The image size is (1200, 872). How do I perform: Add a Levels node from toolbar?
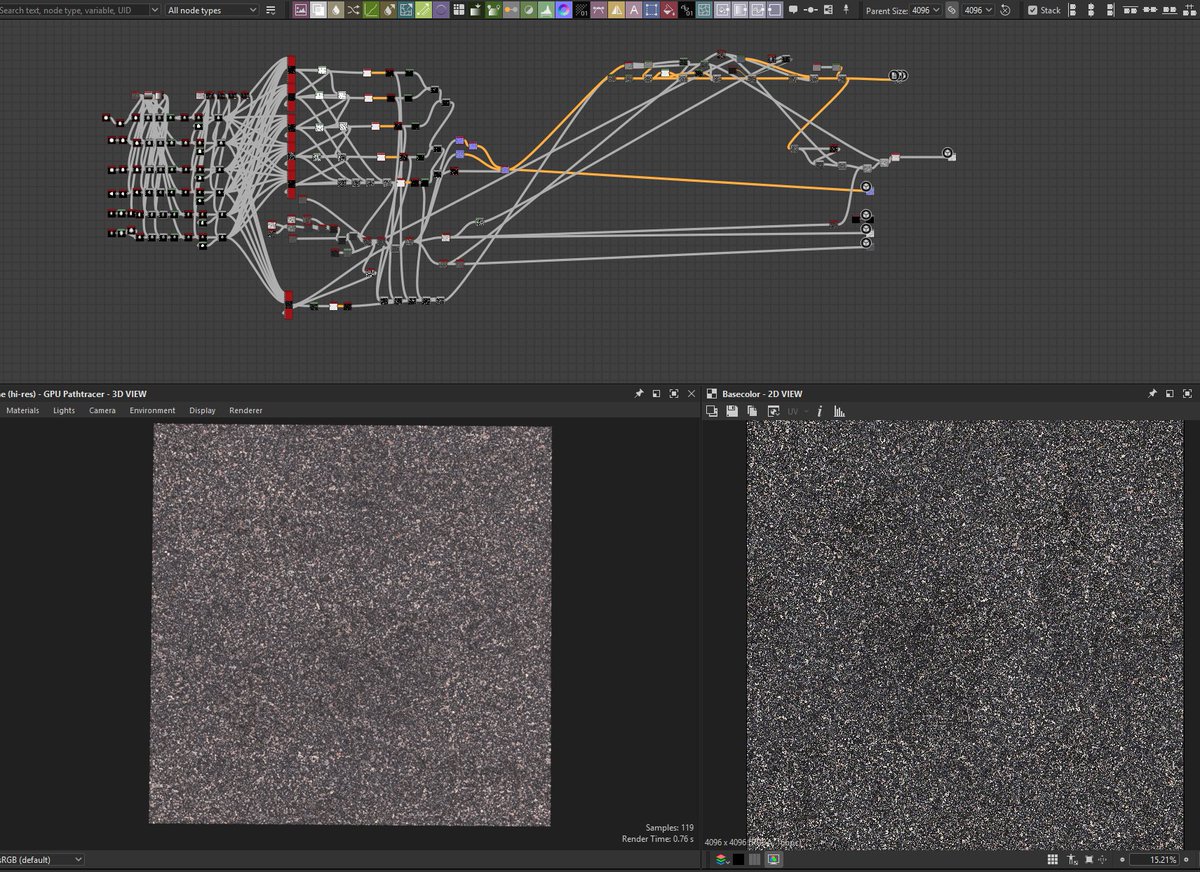point(545,10)
